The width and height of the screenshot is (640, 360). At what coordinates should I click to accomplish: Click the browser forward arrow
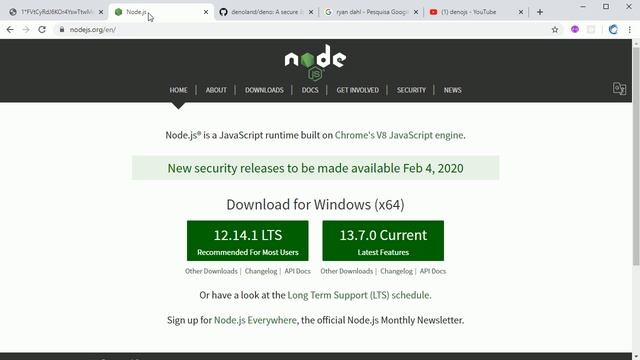[26, 29]
